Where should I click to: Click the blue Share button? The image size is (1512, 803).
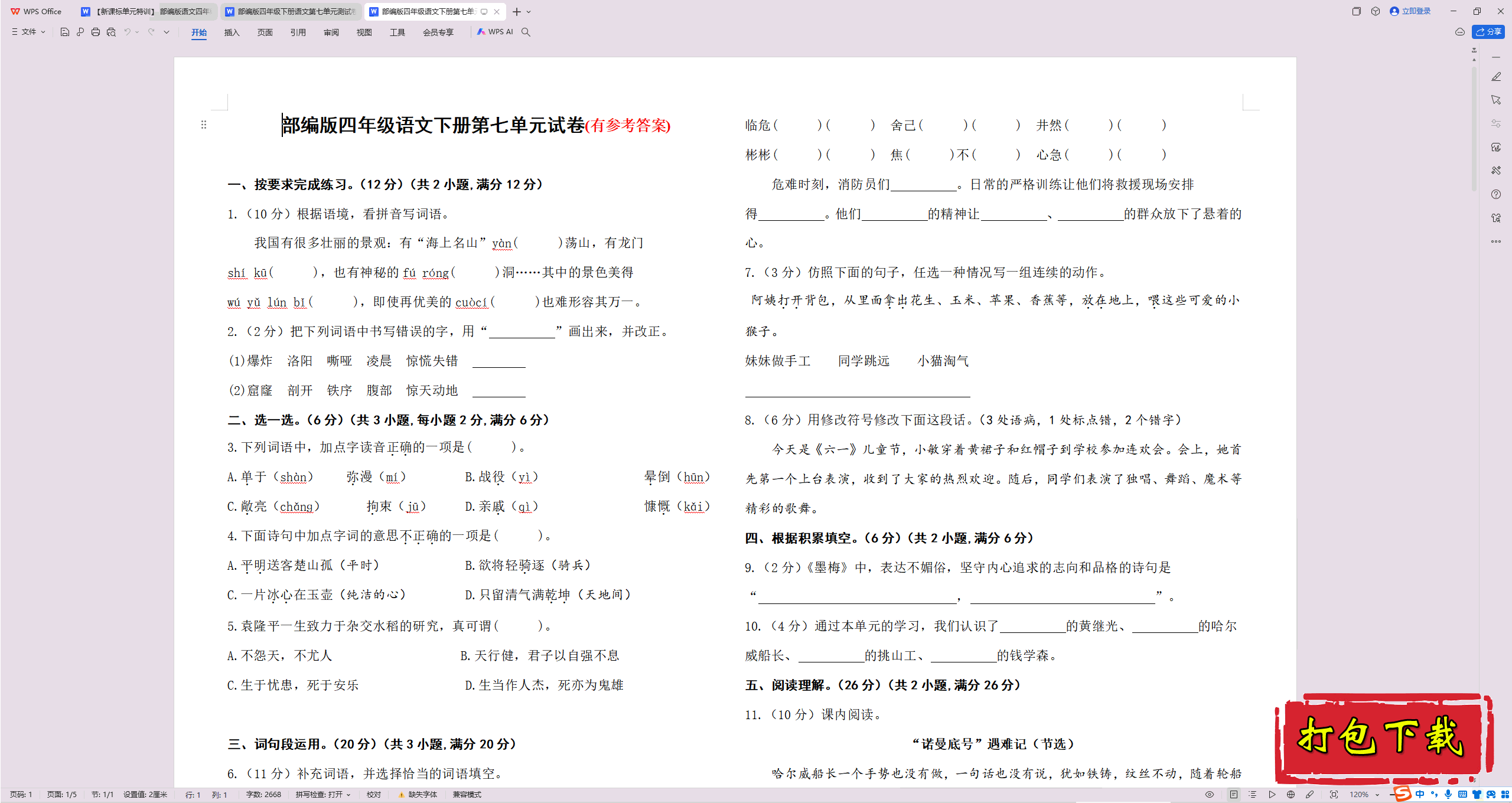pyautogui.click(x=1488, y=32)
